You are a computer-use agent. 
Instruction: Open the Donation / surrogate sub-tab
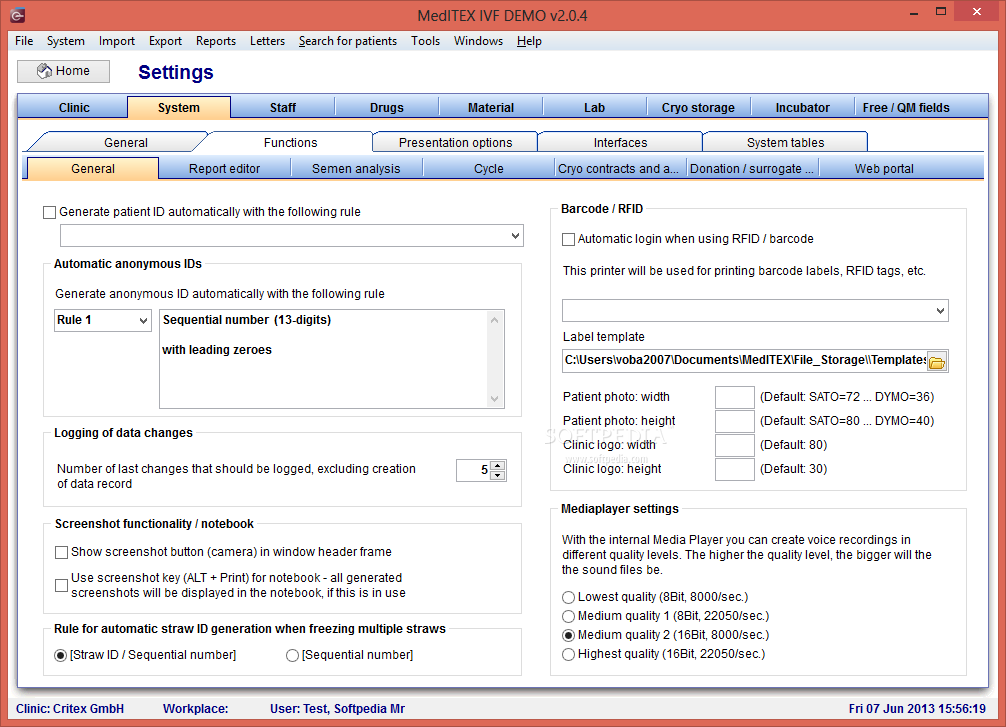(x=752, y=169)
